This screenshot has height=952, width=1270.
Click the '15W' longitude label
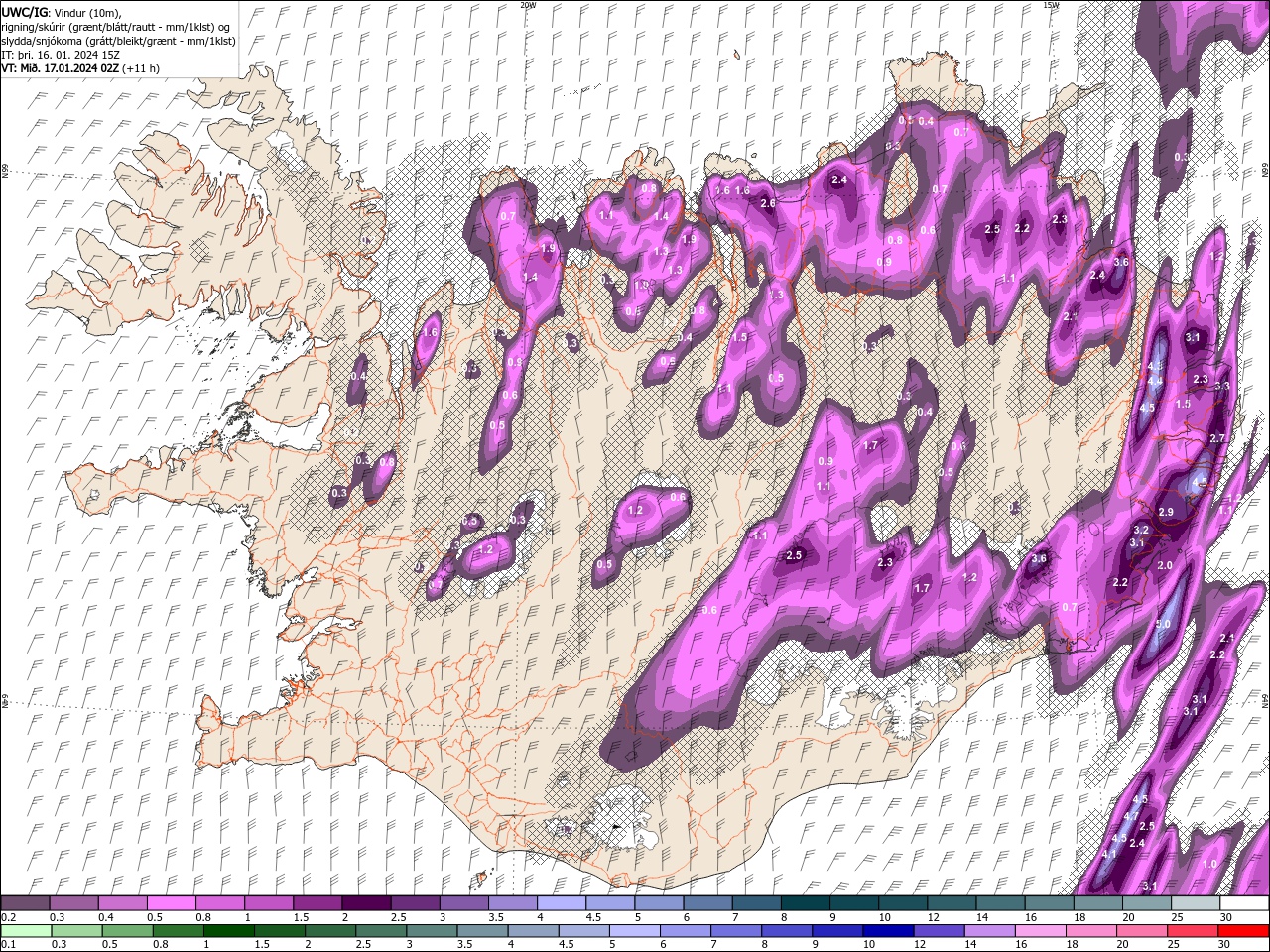pyautogui.click(x=1051, y=5)
